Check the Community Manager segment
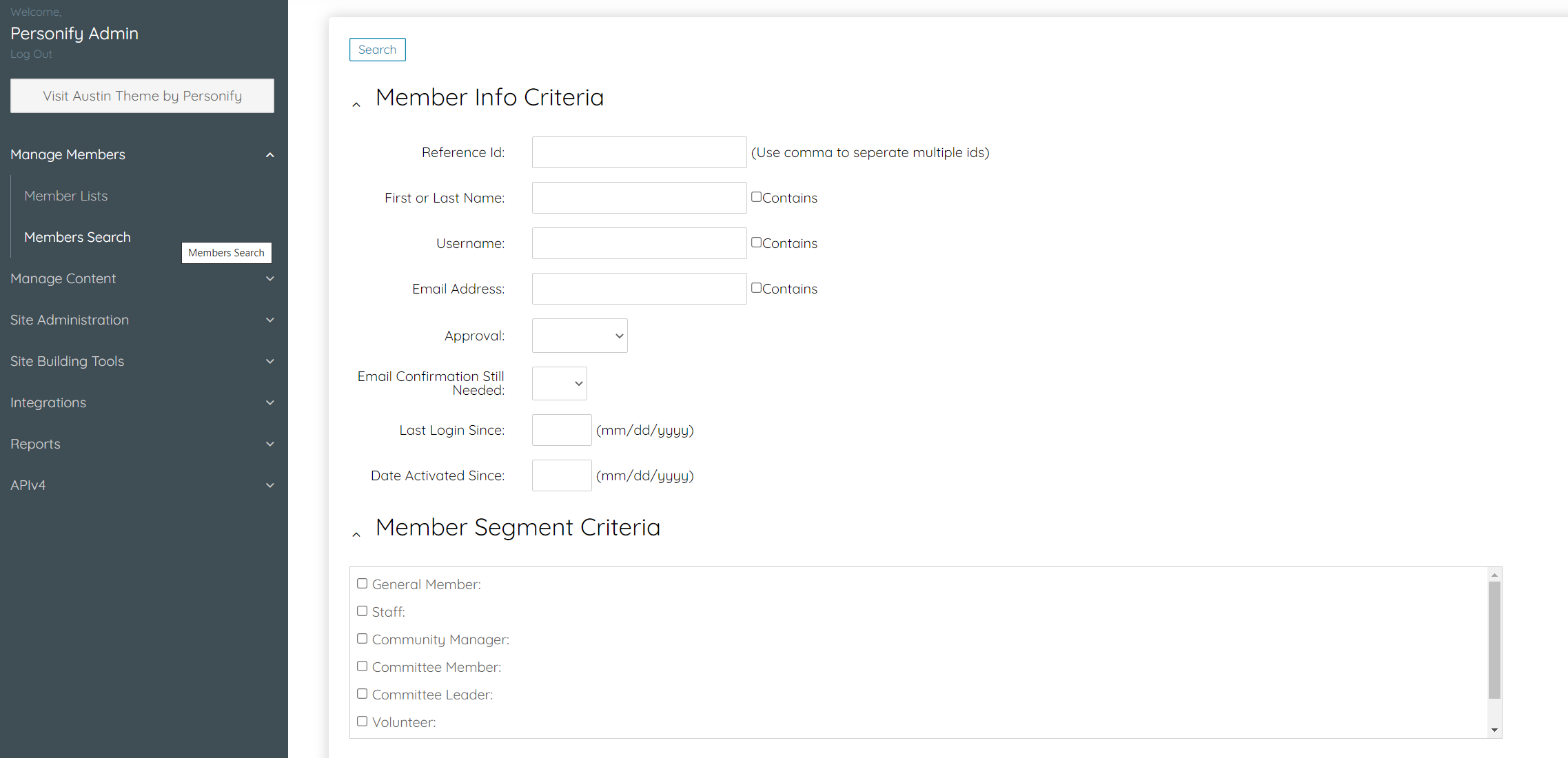 [x=362, y=639]
